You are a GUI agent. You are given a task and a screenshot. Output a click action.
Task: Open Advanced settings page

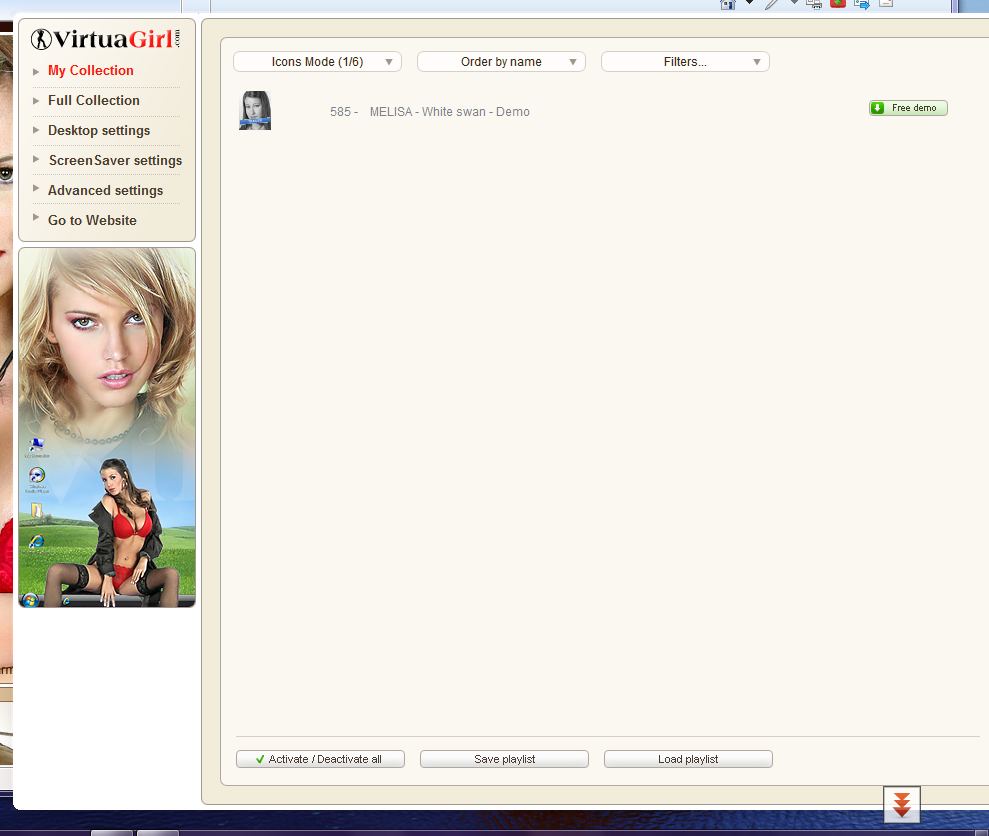click(105, 191)
